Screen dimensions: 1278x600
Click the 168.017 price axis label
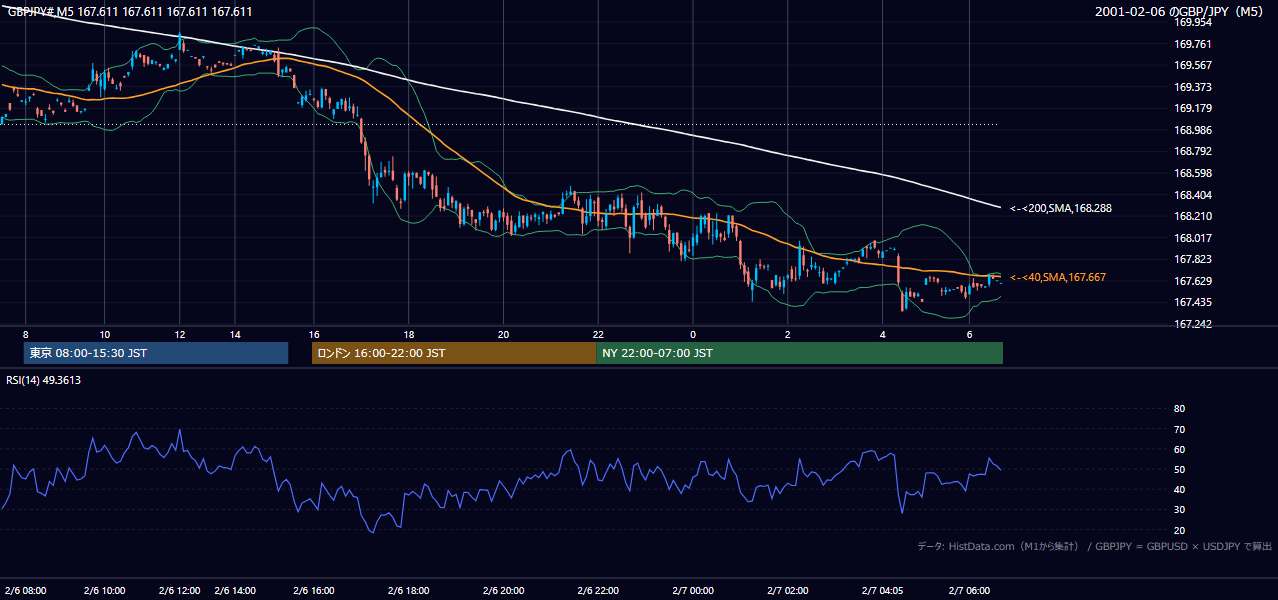[1192, 238]
